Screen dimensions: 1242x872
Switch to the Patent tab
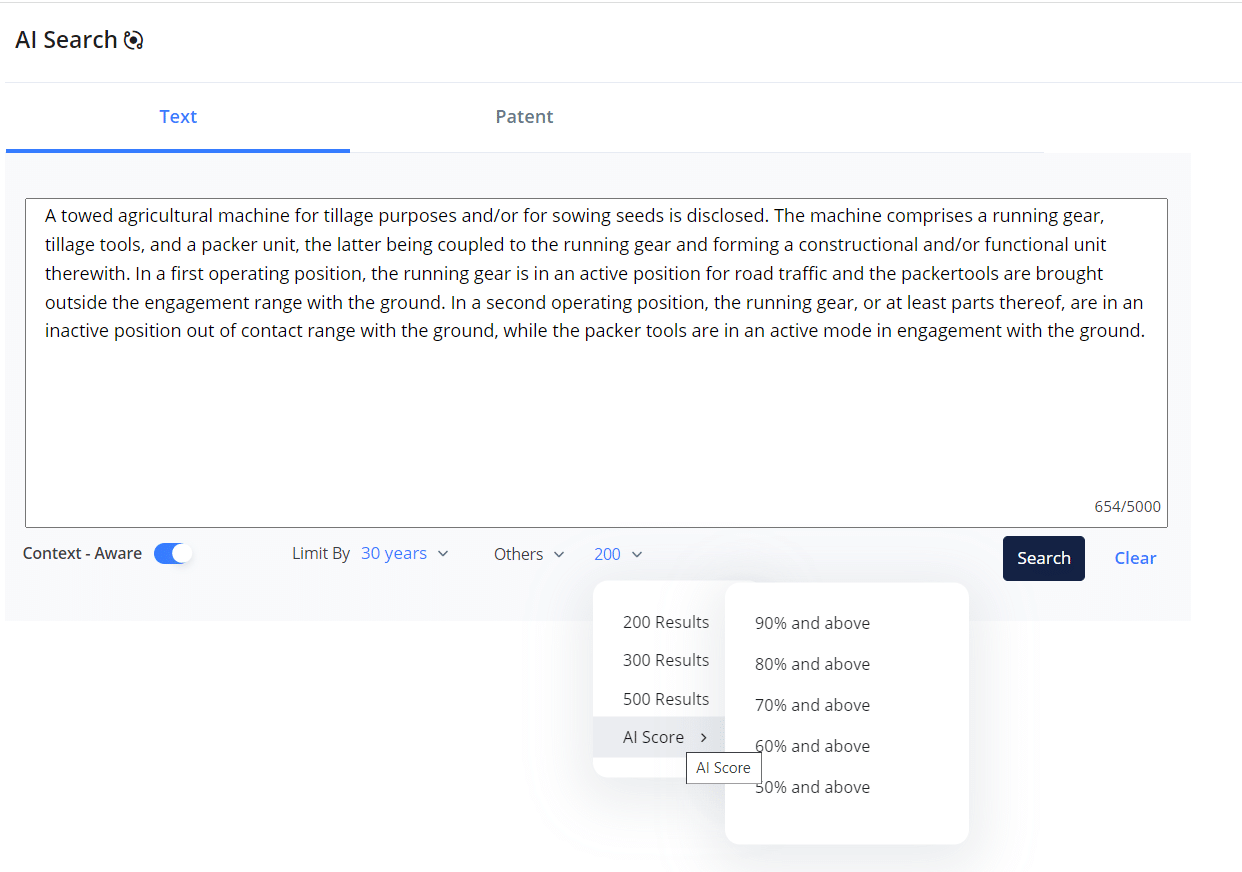tap(524, 117)
